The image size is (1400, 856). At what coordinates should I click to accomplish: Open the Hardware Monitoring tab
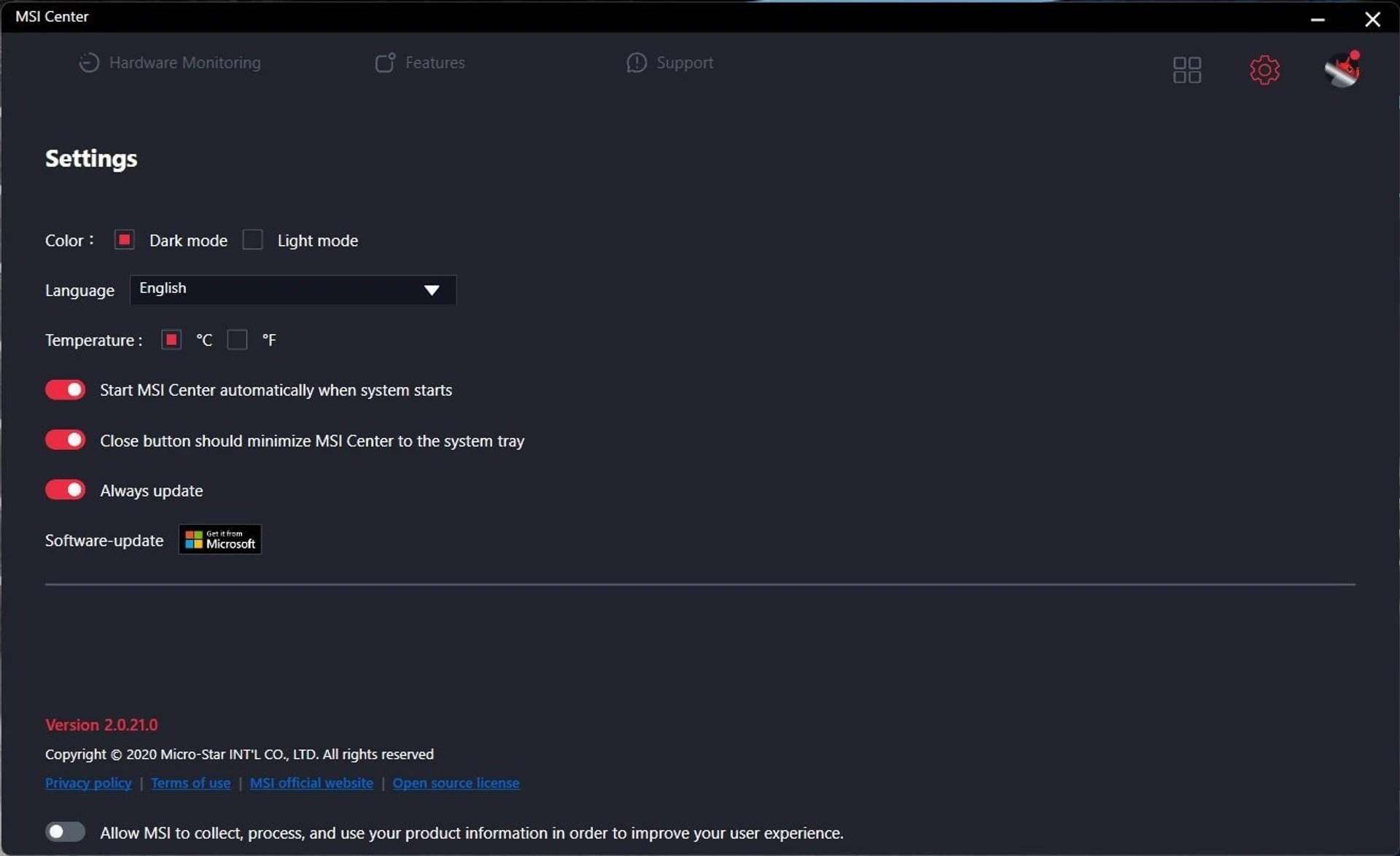pyautogui.click(x=170, y=63)
